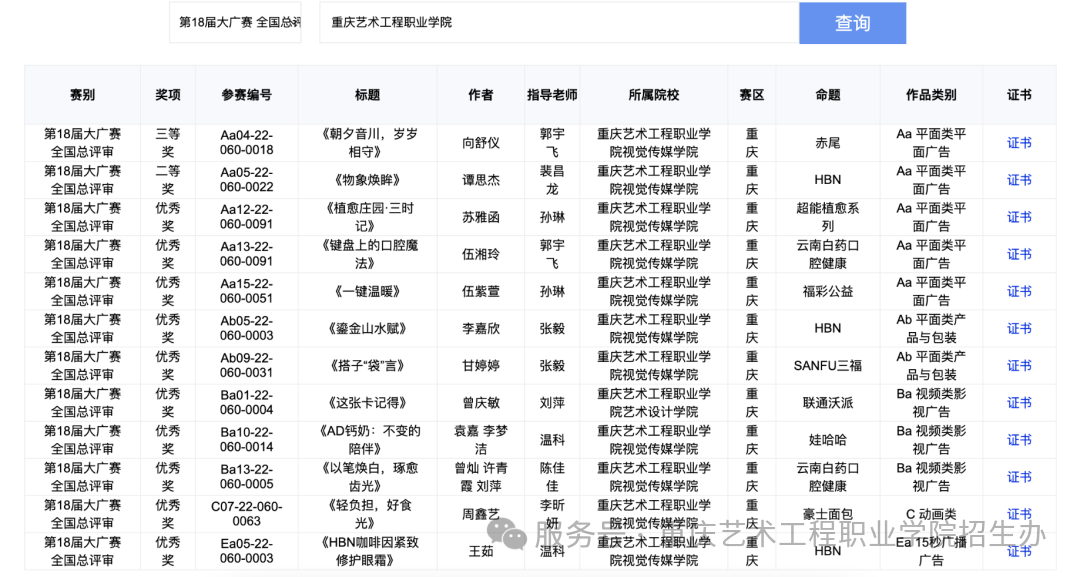This screenshot has height=577, width=1080.
Task: Click the 查询 search button
Action: [x=852, y=23]
